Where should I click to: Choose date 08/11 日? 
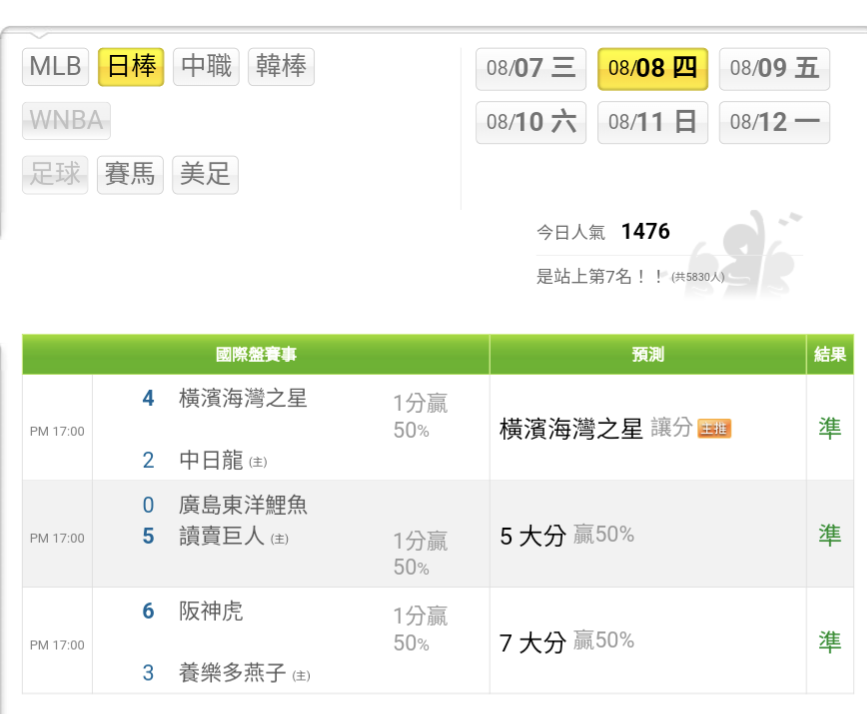click(652, 122)
